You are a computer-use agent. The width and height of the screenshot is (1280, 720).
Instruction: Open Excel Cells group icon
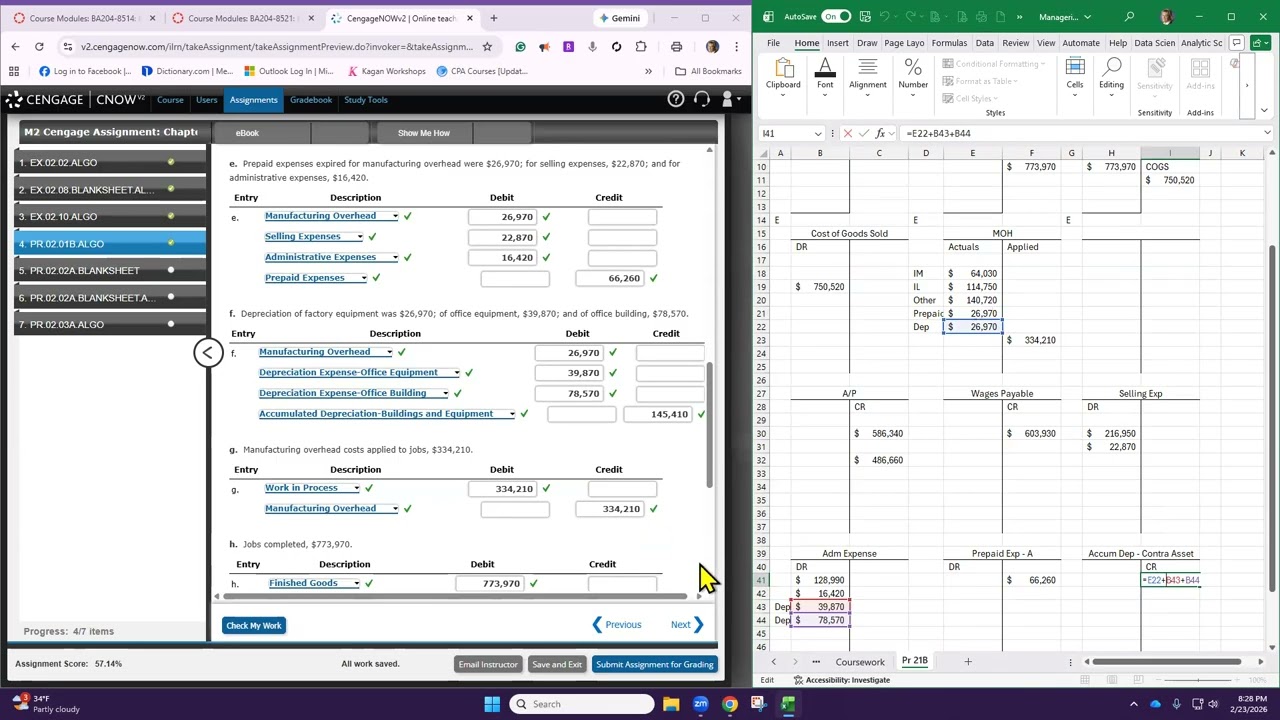click(x=1074, y=74)
